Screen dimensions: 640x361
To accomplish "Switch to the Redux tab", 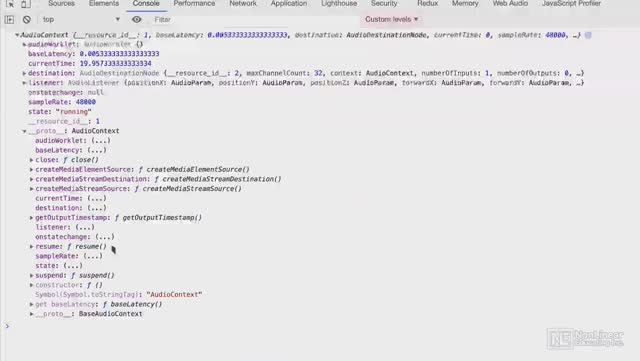I will pyautogui.click(x=427, y=4).
